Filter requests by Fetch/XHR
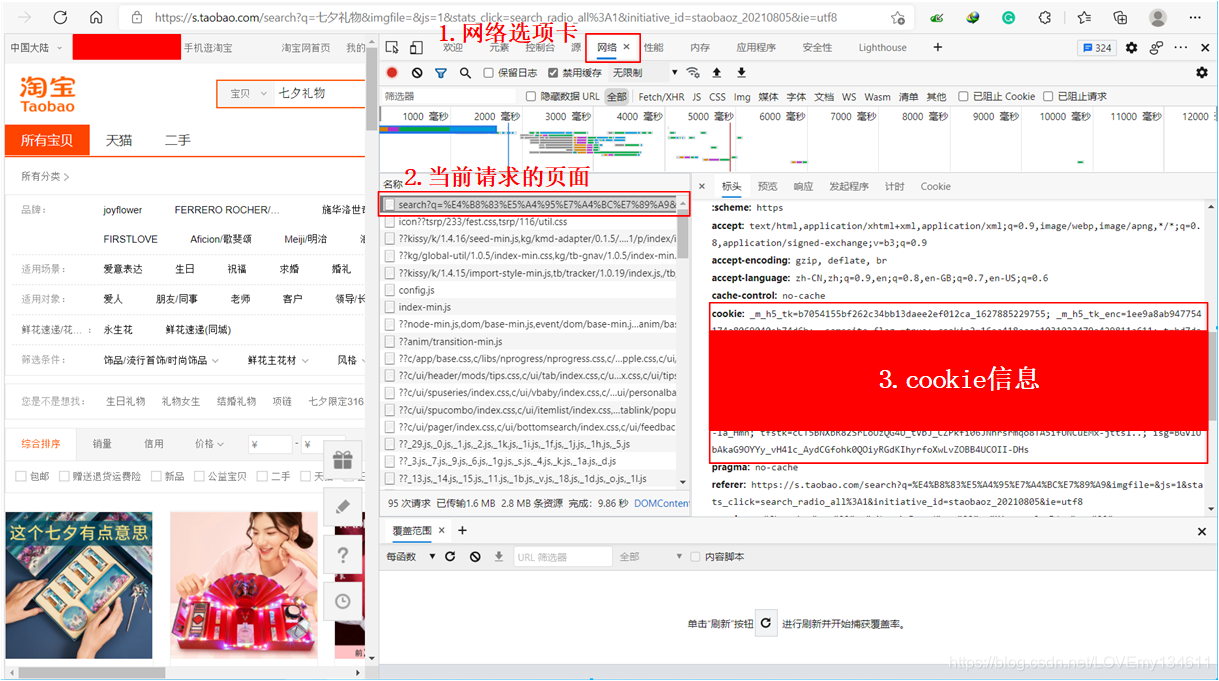Screen dimensions: 1219x681 [661, 97]
